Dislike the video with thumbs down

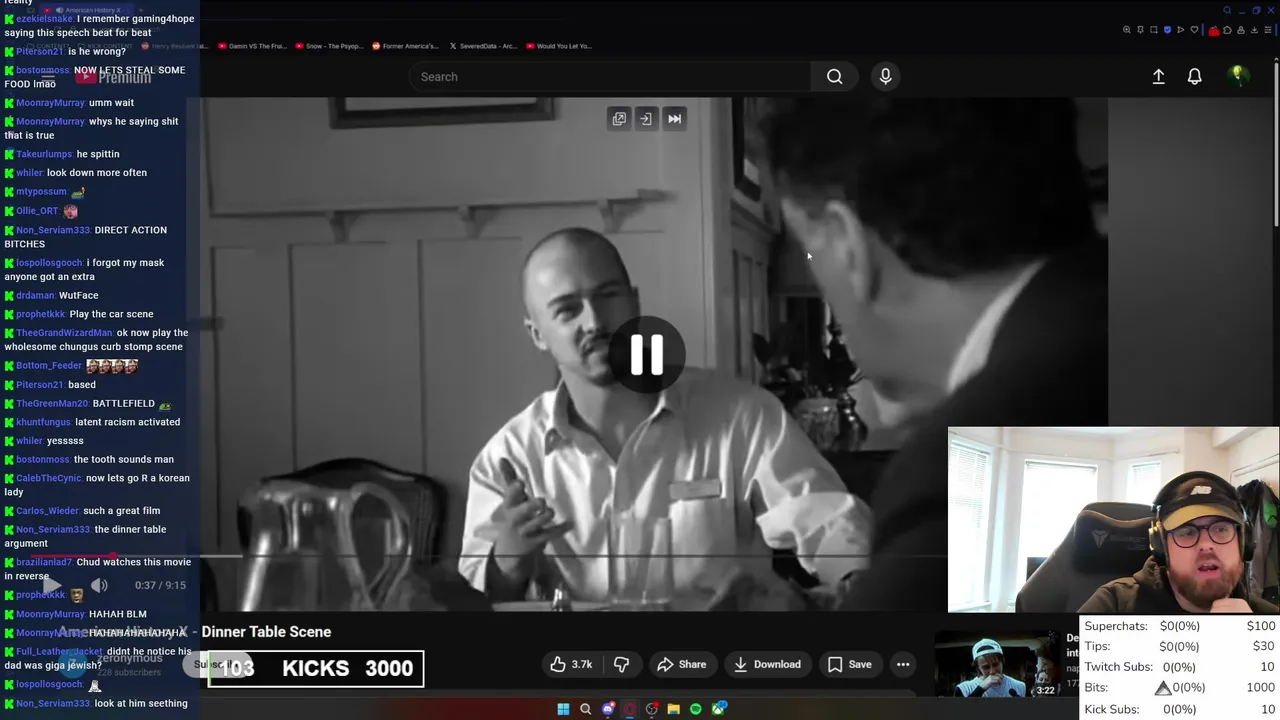coord(622,664)
